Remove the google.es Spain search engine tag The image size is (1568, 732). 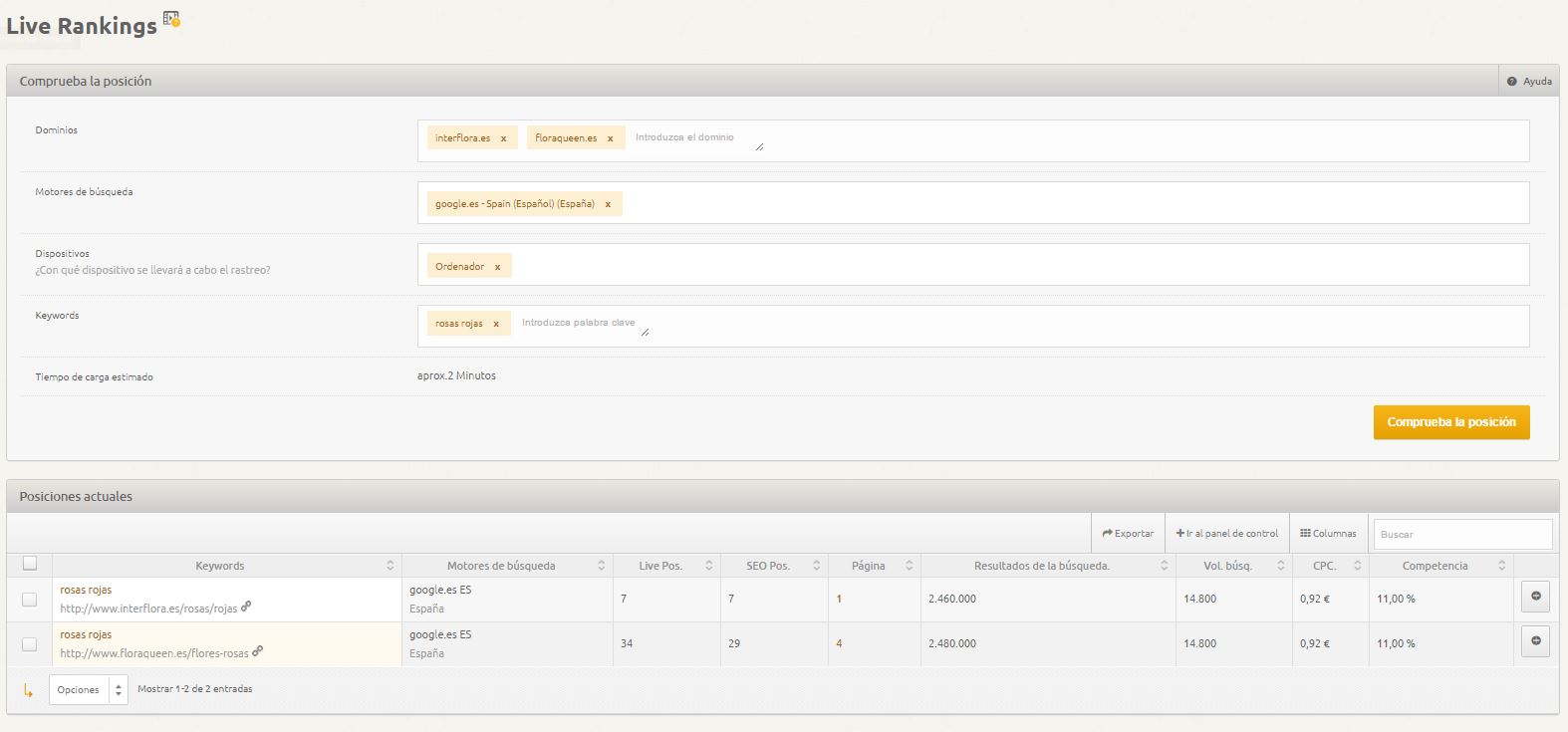(607, 204)
